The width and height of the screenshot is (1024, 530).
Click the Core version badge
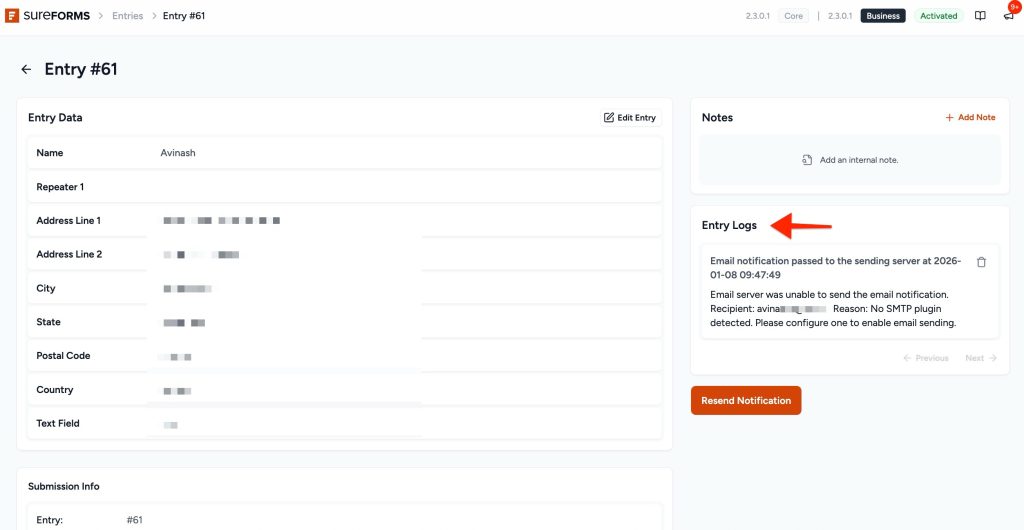point(793,16)
